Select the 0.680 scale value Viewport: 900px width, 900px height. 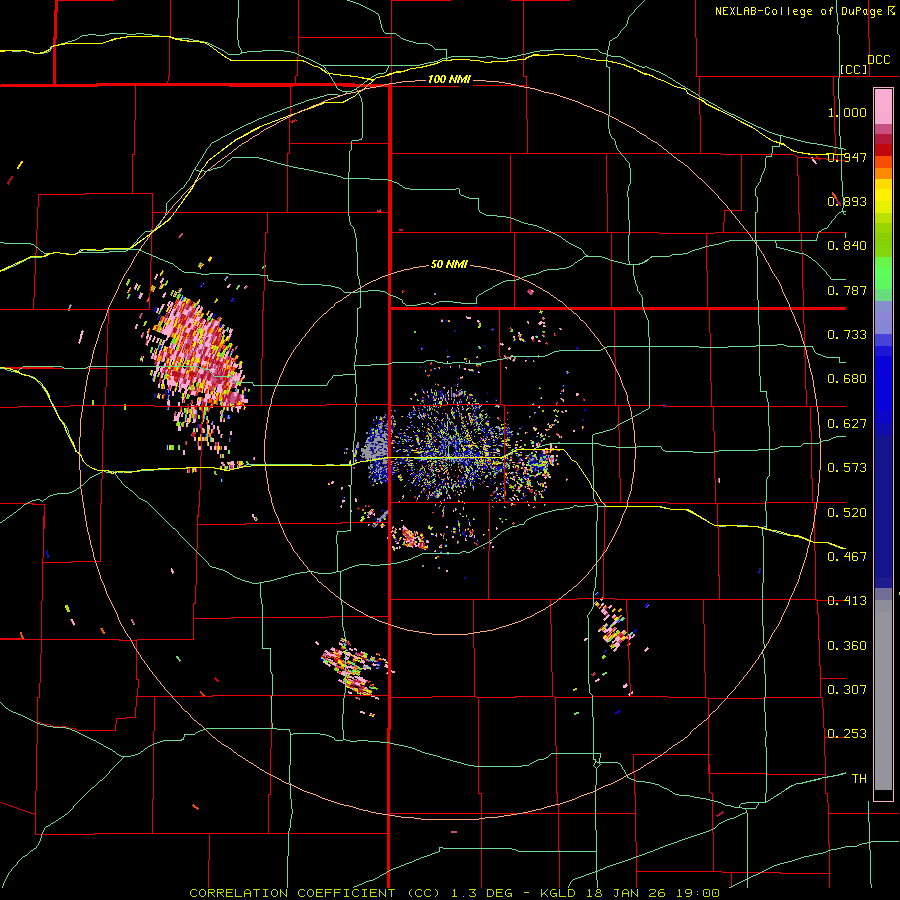point(847,379)
